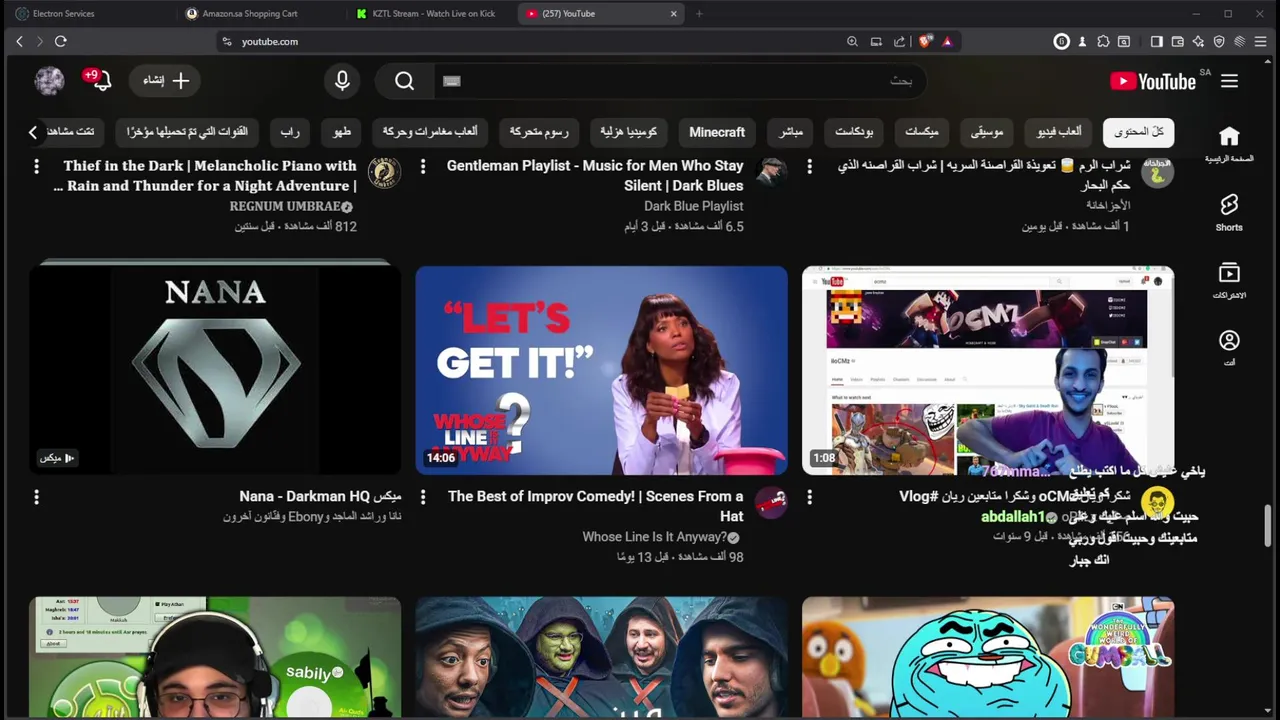
Task: Open options for the Thief in the Dark video
Action: click(36, 166)
